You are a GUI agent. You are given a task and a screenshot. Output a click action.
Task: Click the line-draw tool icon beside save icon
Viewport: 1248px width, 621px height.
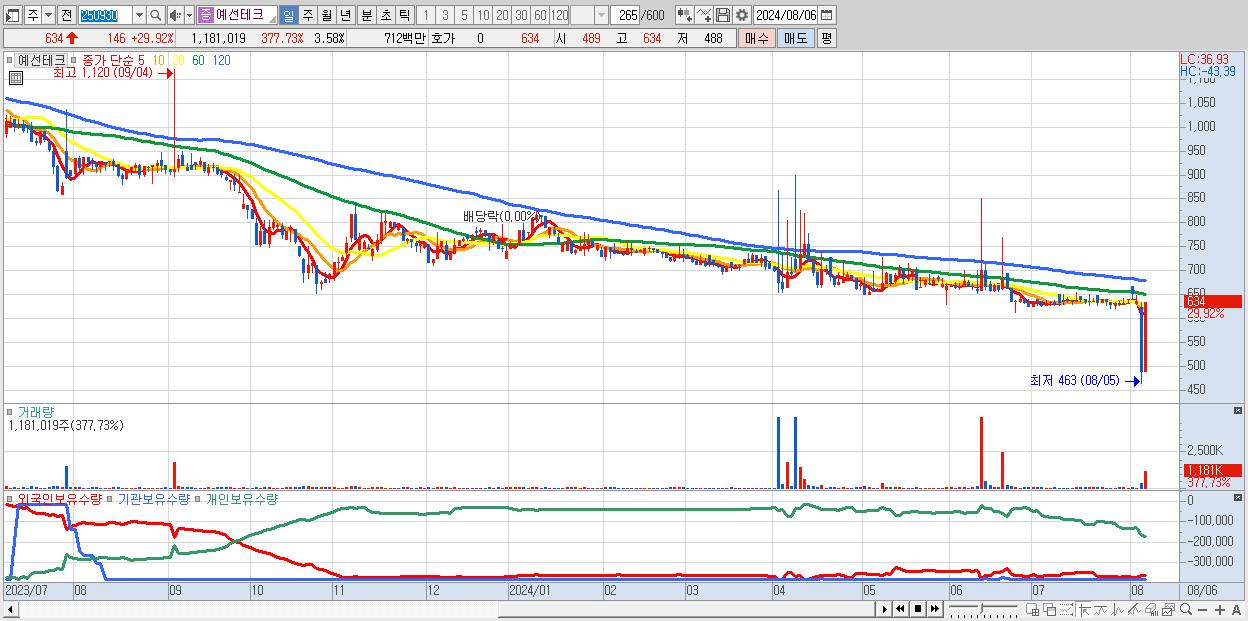coord(704,15)
